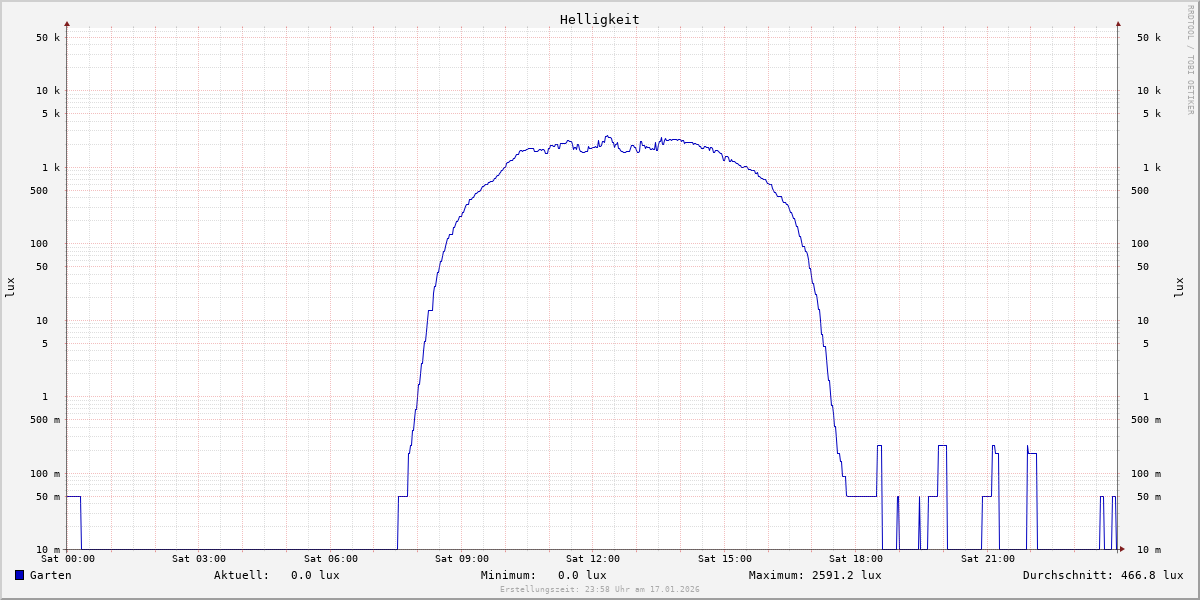
Task: Click the Minimum 0.0 lux value
Action: (x=582, y=575)
